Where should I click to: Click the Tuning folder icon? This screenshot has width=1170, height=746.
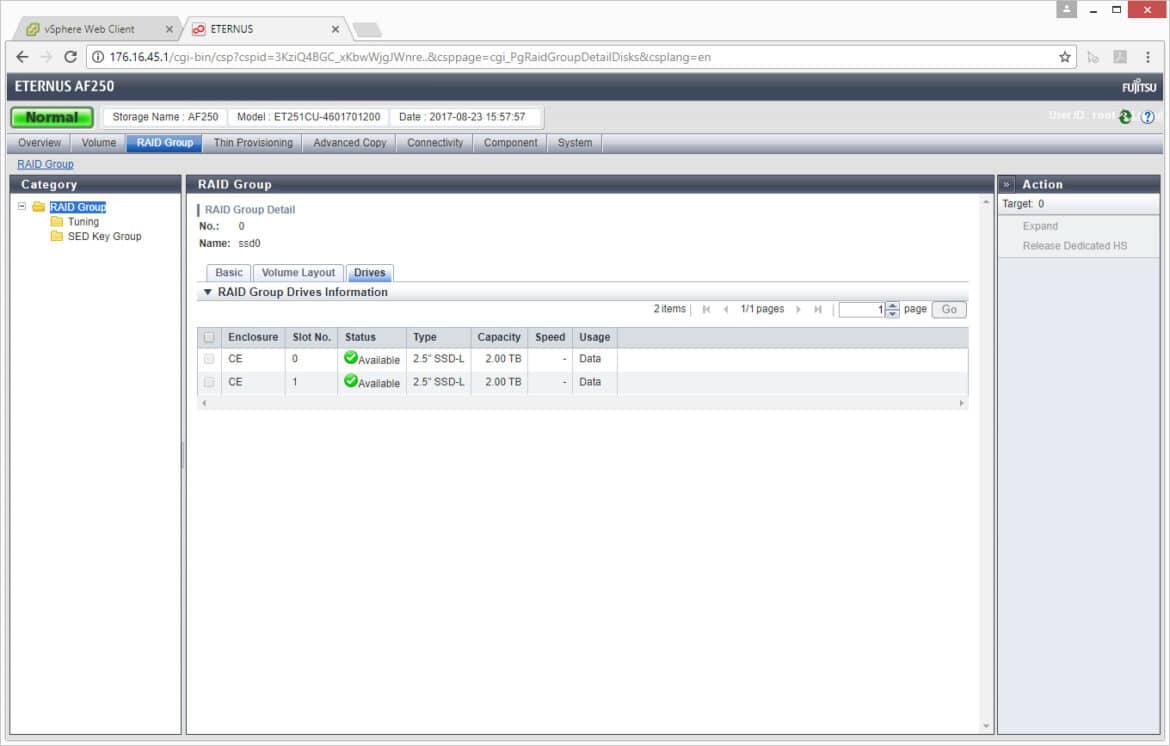point(57,222)
